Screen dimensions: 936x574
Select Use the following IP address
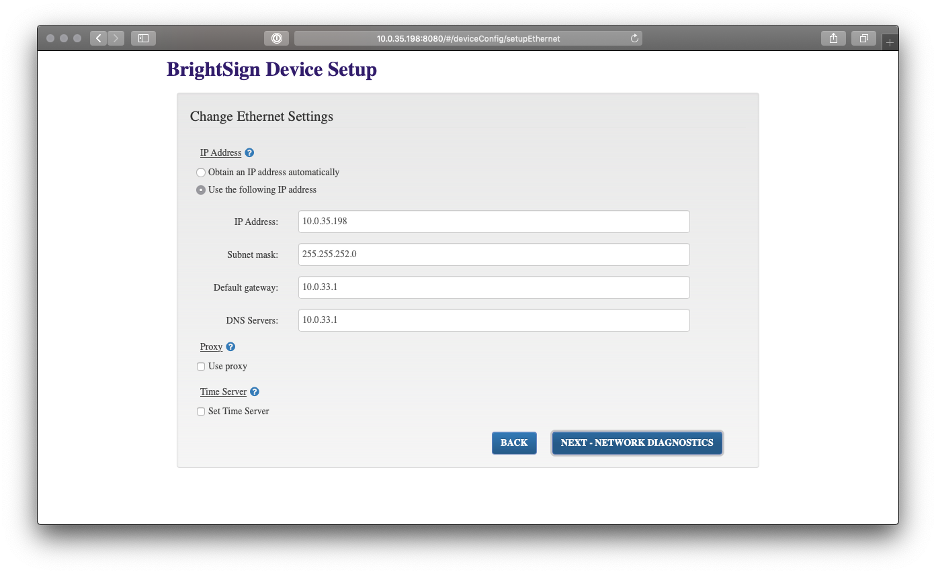coord(201,190)
